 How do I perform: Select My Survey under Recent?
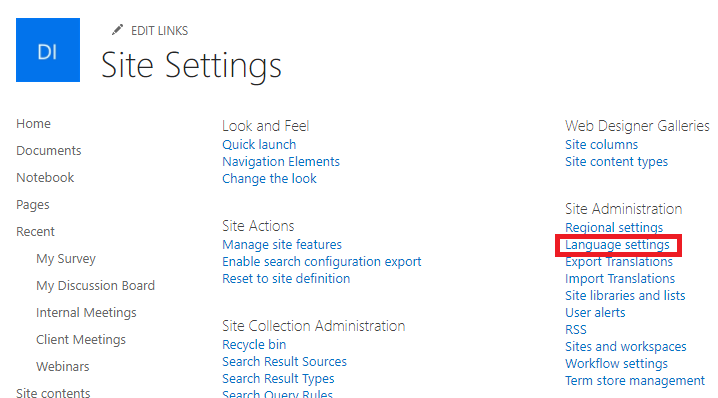[x=66, y=259]
